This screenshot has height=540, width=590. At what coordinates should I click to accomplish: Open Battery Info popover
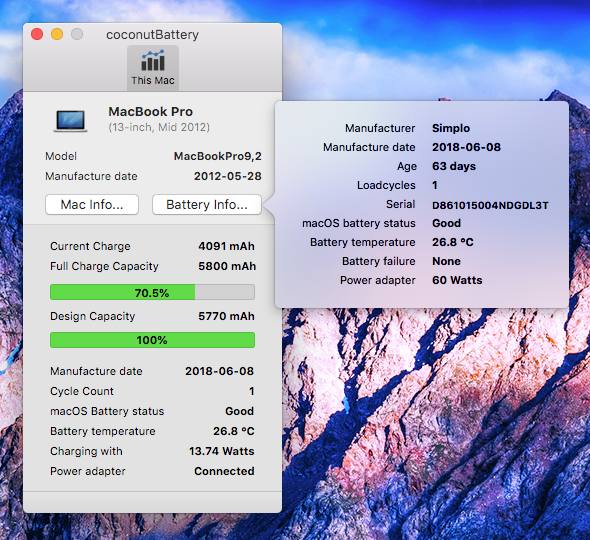click(207, 205)
